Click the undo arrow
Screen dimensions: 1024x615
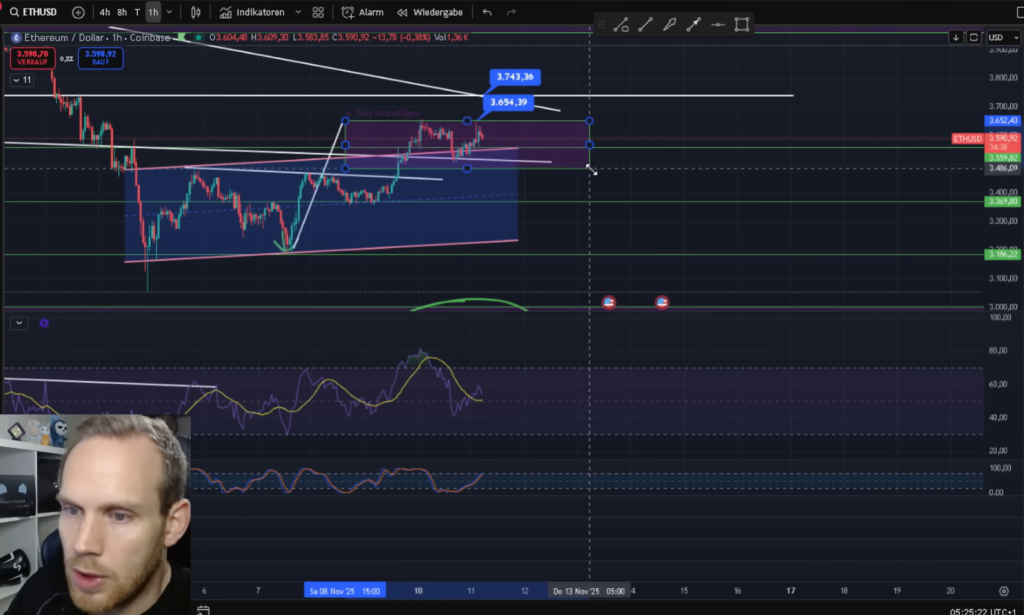click(x=487, y=12)
